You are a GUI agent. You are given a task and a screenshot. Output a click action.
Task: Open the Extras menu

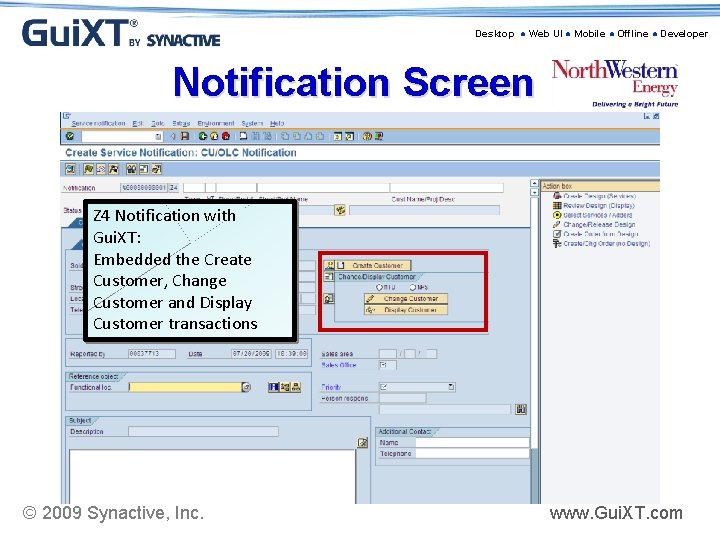coord(181,124)
